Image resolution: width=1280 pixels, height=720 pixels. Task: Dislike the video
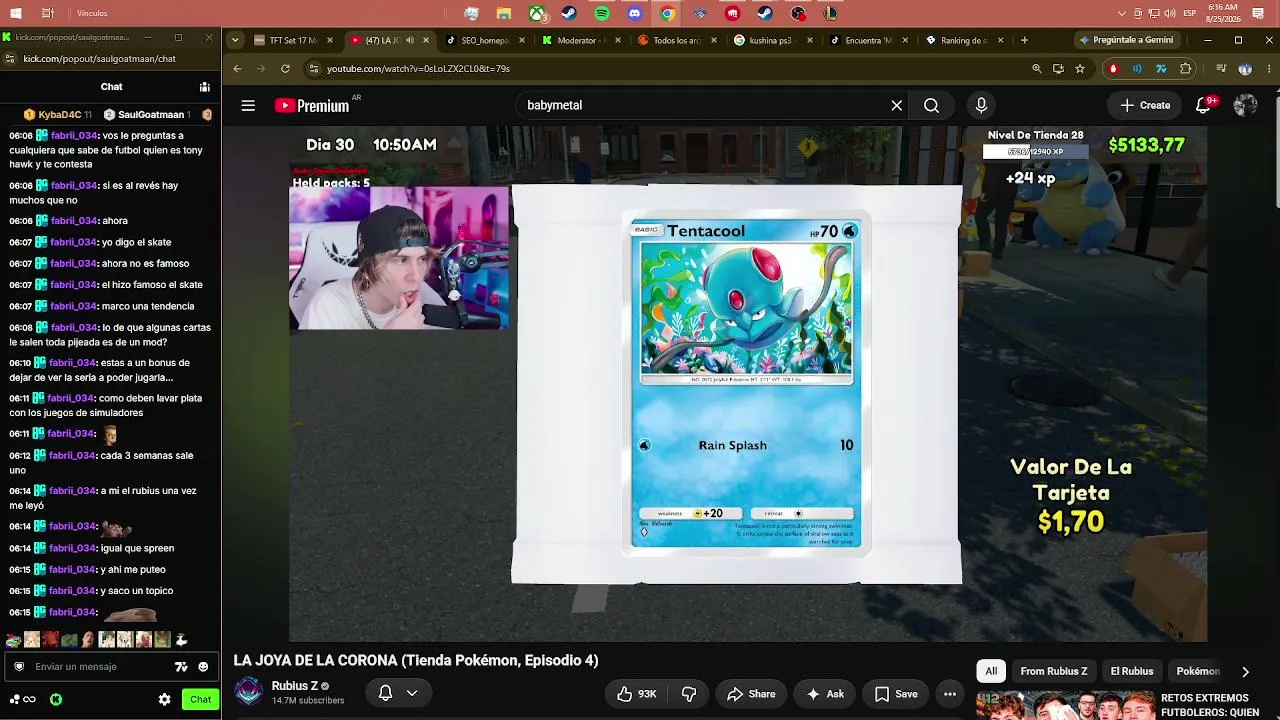(x=689, y=694)
